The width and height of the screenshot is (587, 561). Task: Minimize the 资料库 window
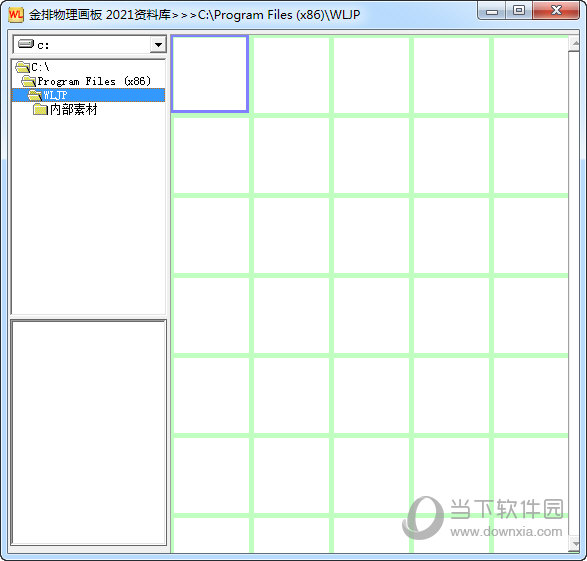(492, 11)
